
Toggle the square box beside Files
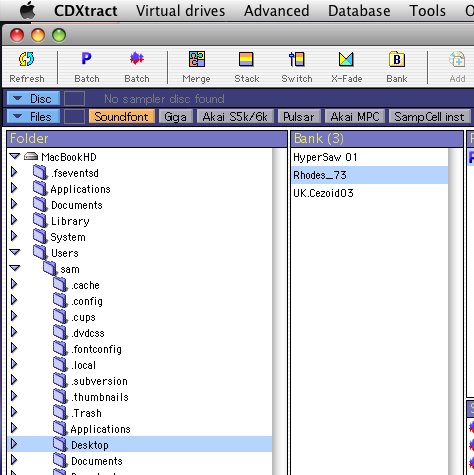(74, 117)
